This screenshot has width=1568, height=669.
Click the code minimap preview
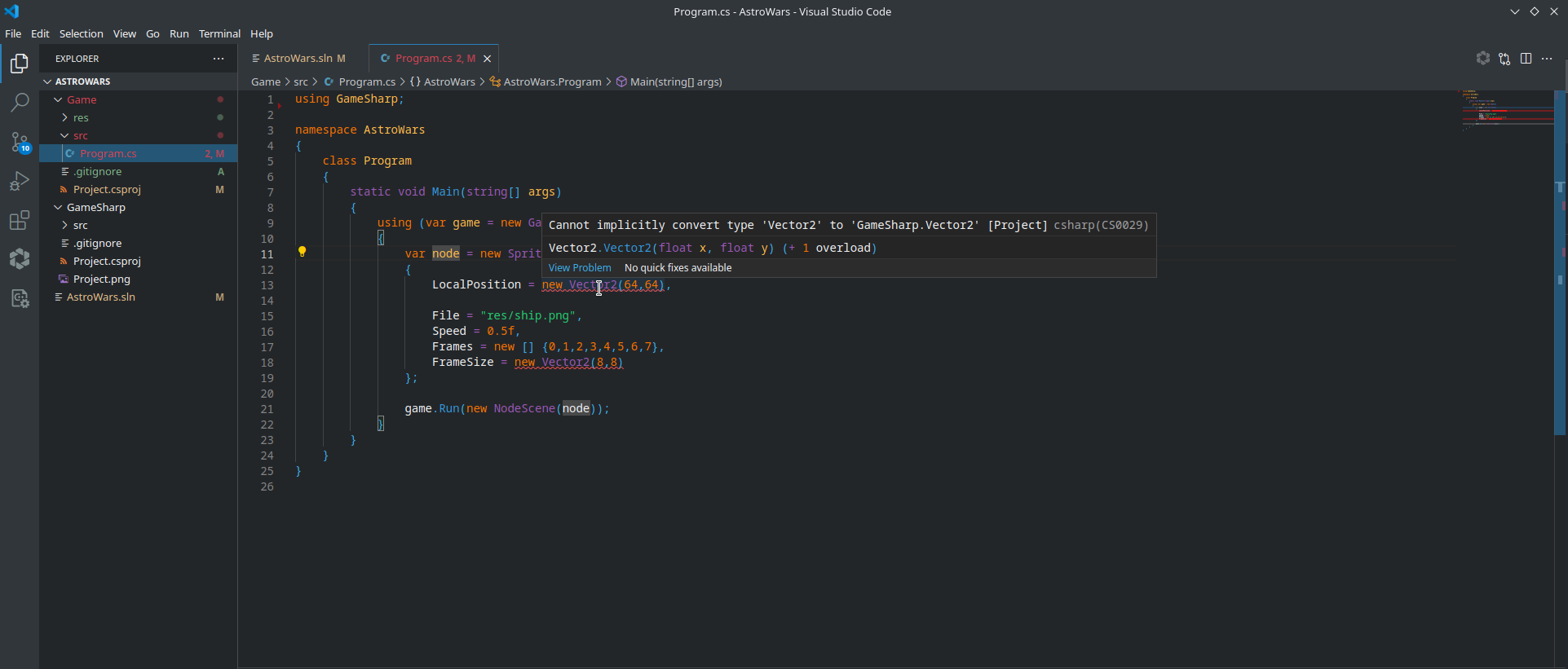[1507, 110]
